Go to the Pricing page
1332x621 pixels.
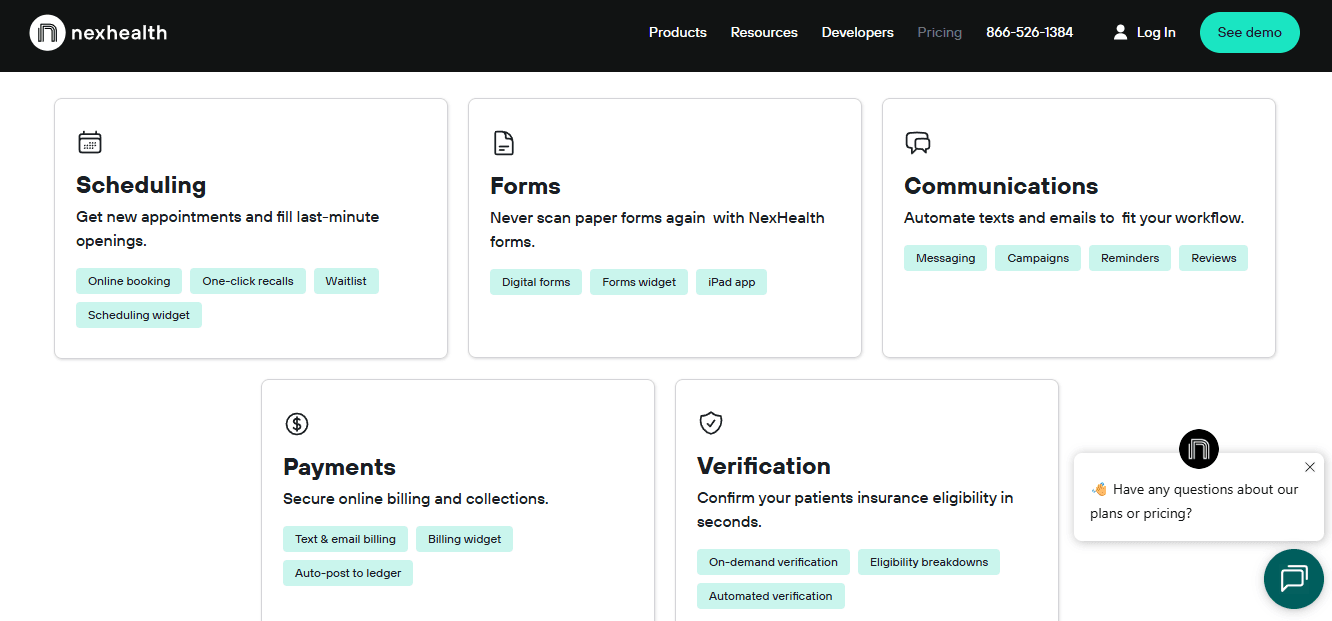[x=940, y=33]
